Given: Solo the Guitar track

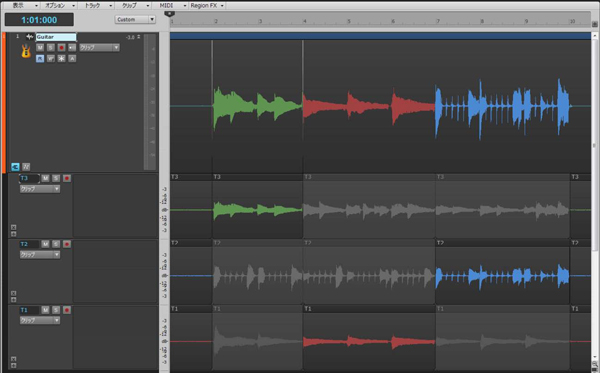Looking at the screenshot, I should (51, 47).
